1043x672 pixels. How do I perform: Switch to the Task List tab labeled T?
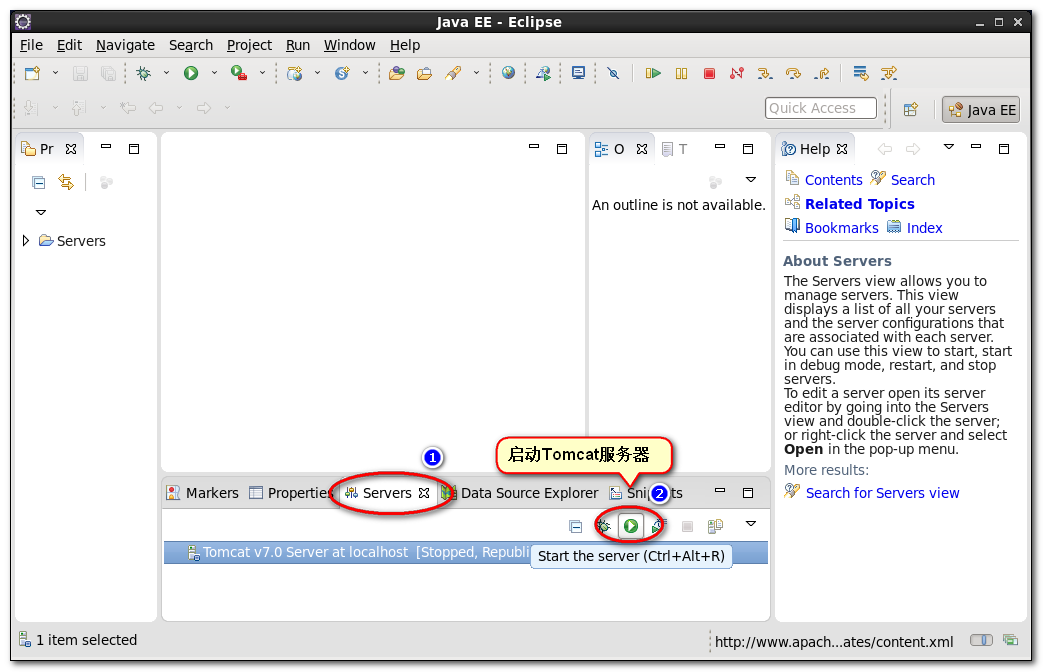pyautogui.click(x=674, y=149)
